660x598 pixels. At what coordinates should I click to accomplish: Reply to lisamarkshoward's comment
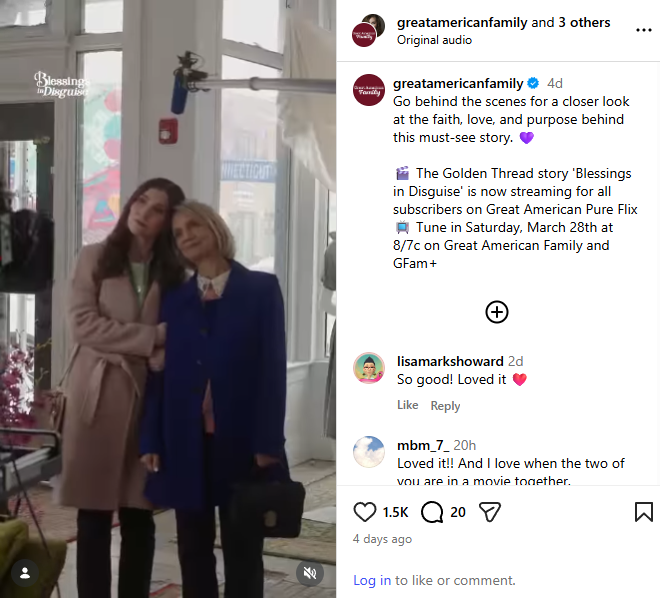pyautogui.click(x=445, y=406)
